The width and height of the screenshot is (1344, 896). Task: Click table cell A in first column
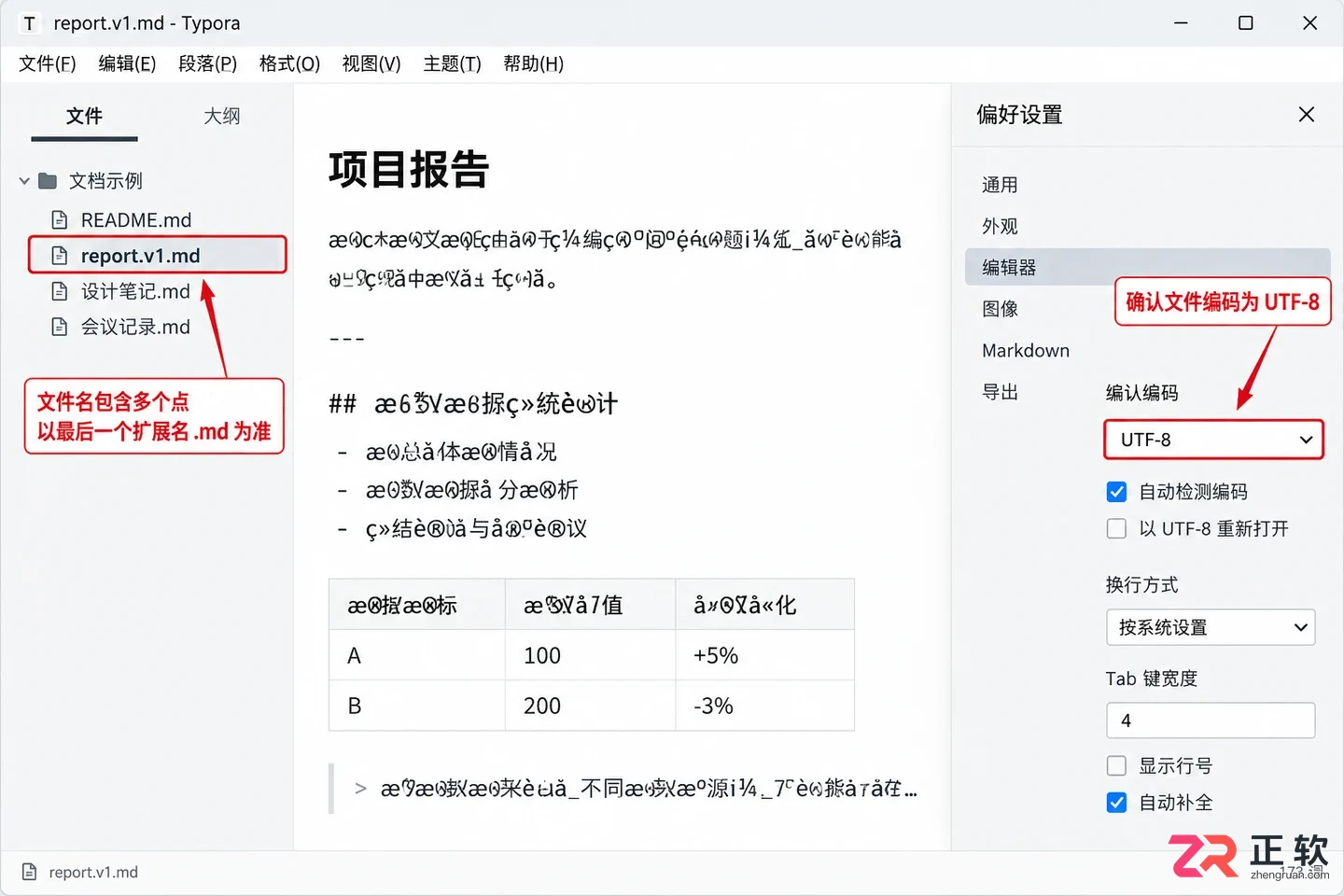tap(417, 655)
